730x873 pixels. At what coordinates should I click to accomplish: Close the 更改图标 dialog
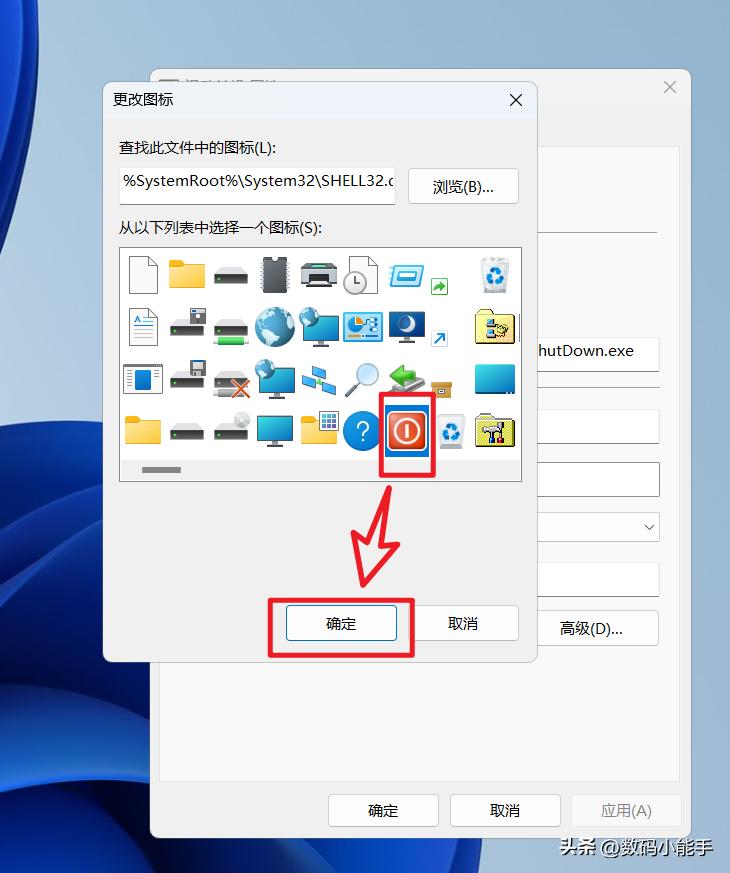coord(516,100)
